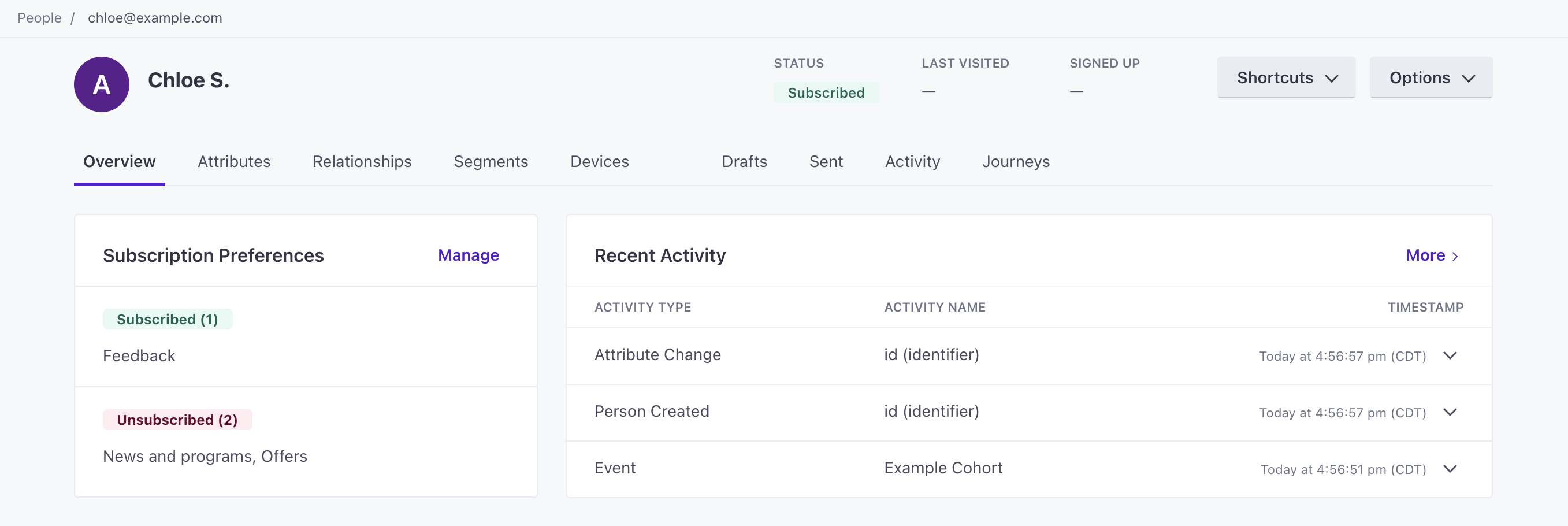Open the Relationships tab
Viewport: 1568px width, 526px height.
(362, 161)
